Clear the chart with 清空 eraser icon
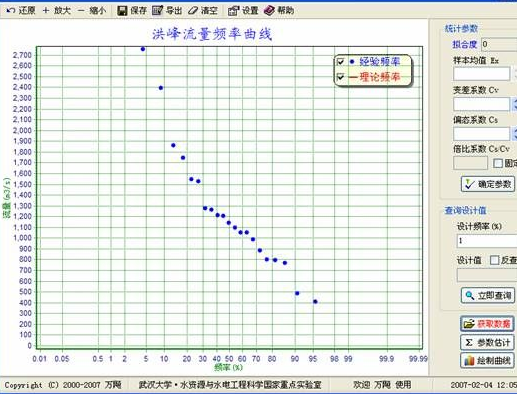Image resolution: width=517 pixels, height=394 pixels. coord(193,11)
